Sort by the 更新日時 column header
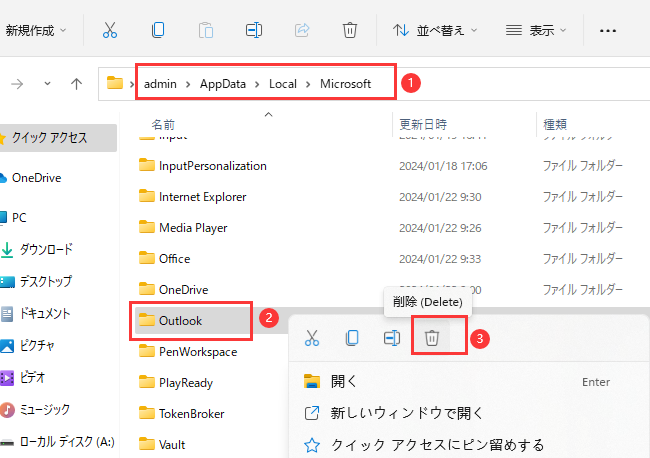650x458 pixels. (x=423, y=124)
